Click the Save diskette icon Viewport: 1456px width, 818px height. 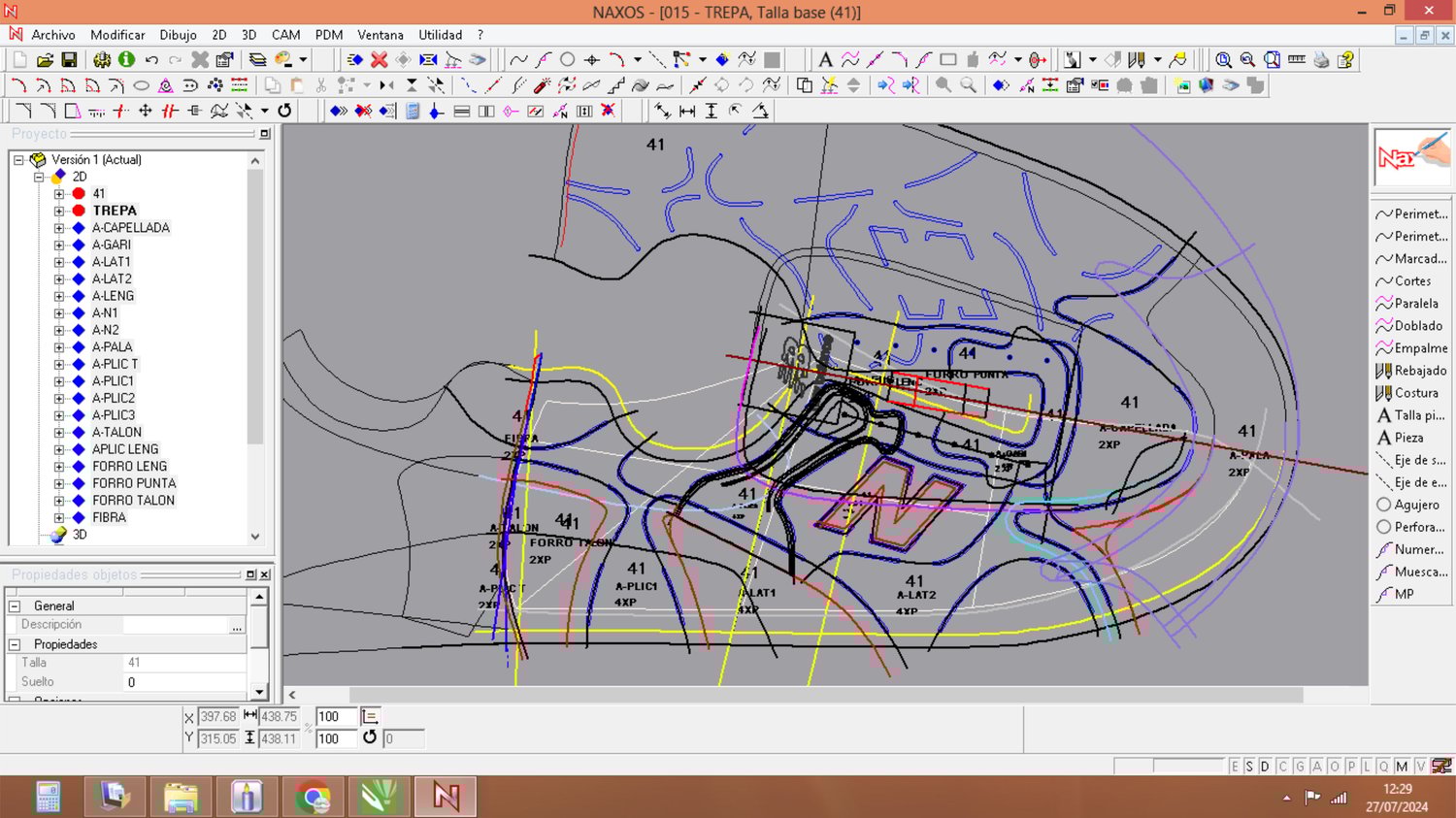click(x=69, y=60)
